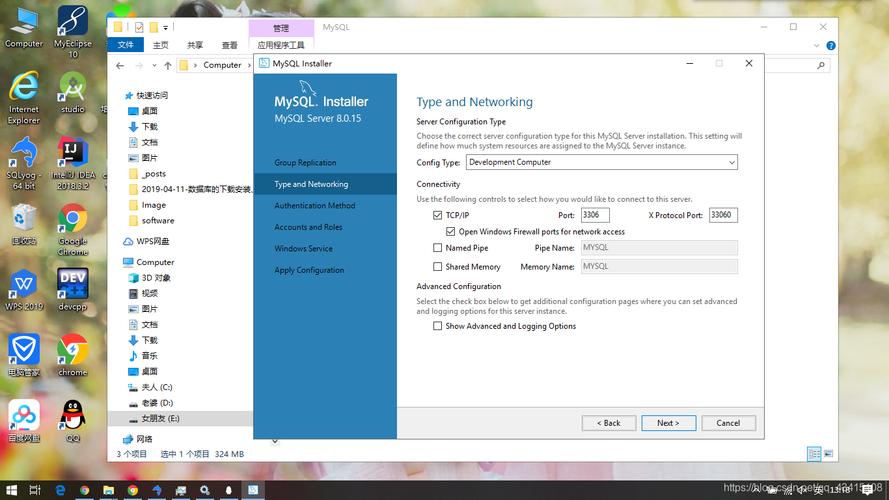Open WPS 2019 desktop icon
Viewport: 889px width, 500px height.
(24, 290)
